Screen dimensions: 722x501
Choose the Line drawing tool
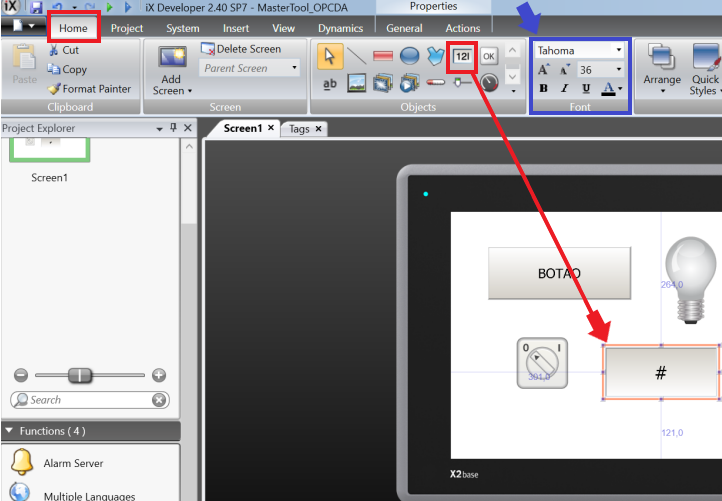click(x=356, y=57)
